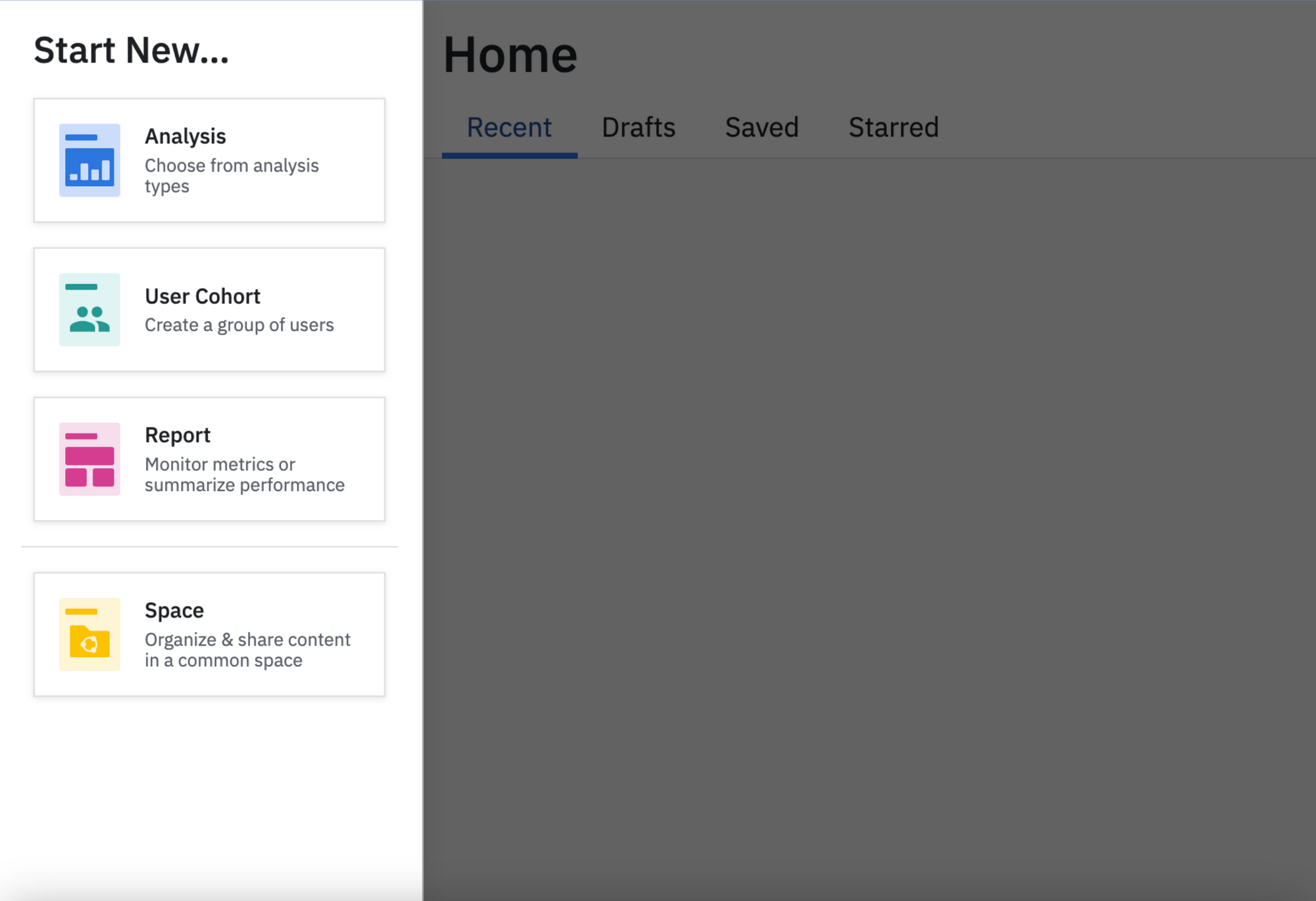
Task: Click the 'Space' title text
Action: click(174, 611)
